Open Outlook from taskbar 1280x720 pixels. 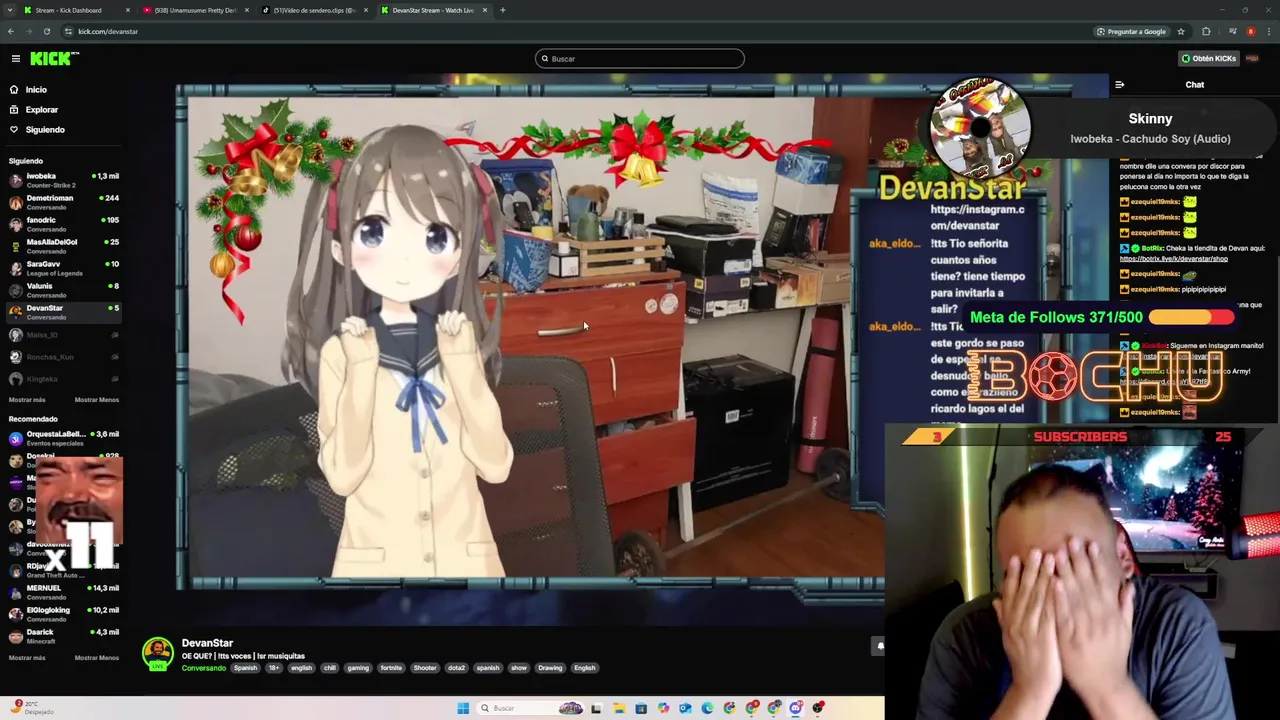pyautogui.click(x=685, y=708)
